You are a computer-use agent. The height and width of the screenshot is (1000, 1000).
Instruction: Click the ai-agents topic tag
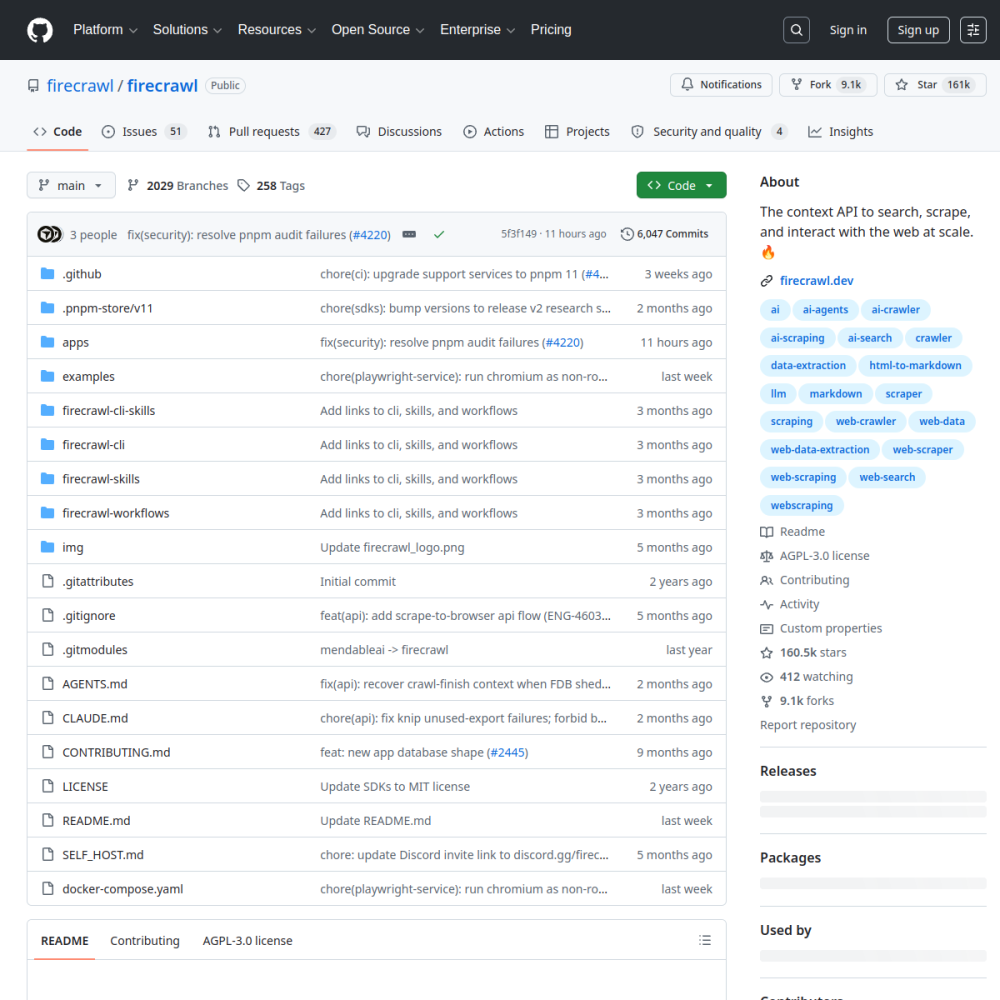(x=825, y=309)
